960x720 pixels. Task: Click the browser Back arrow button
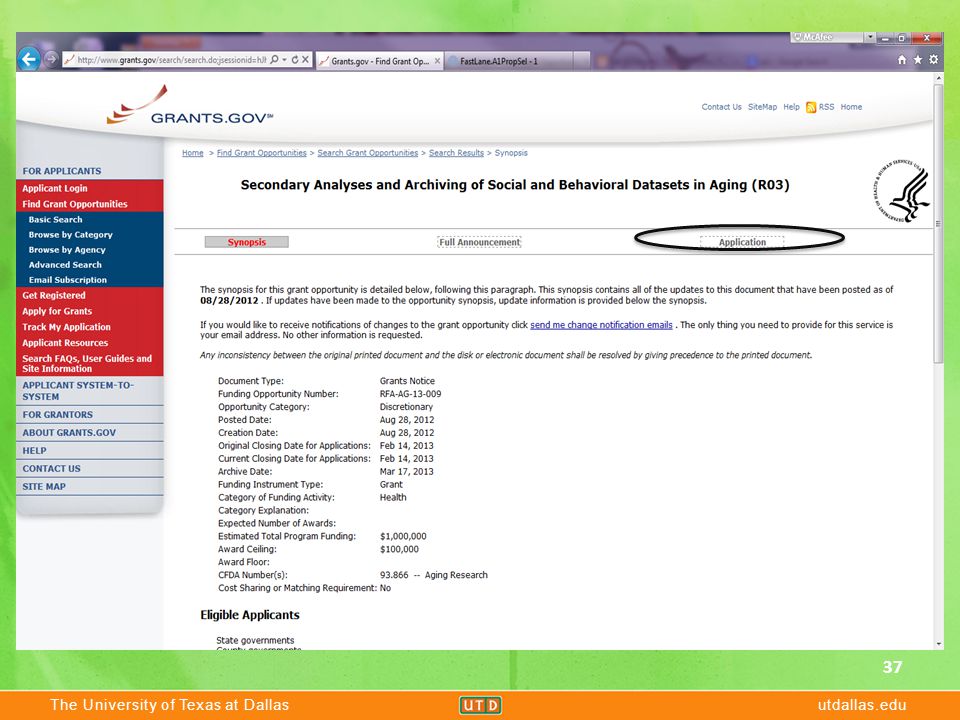28,59
